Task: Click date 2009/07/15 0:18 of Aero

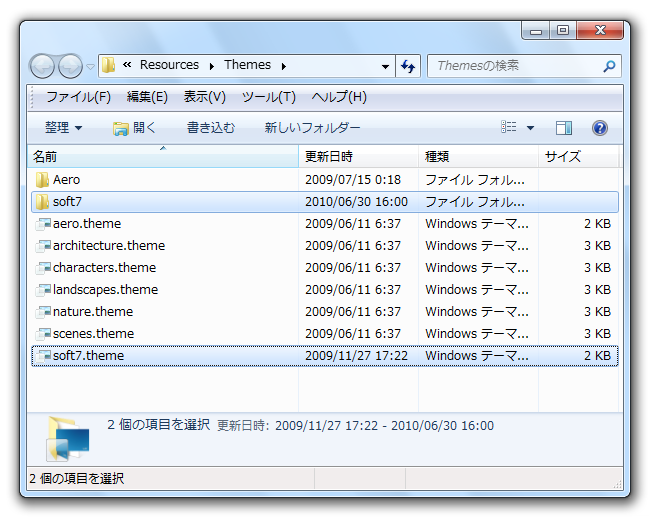Action: (x=353, y=180)
